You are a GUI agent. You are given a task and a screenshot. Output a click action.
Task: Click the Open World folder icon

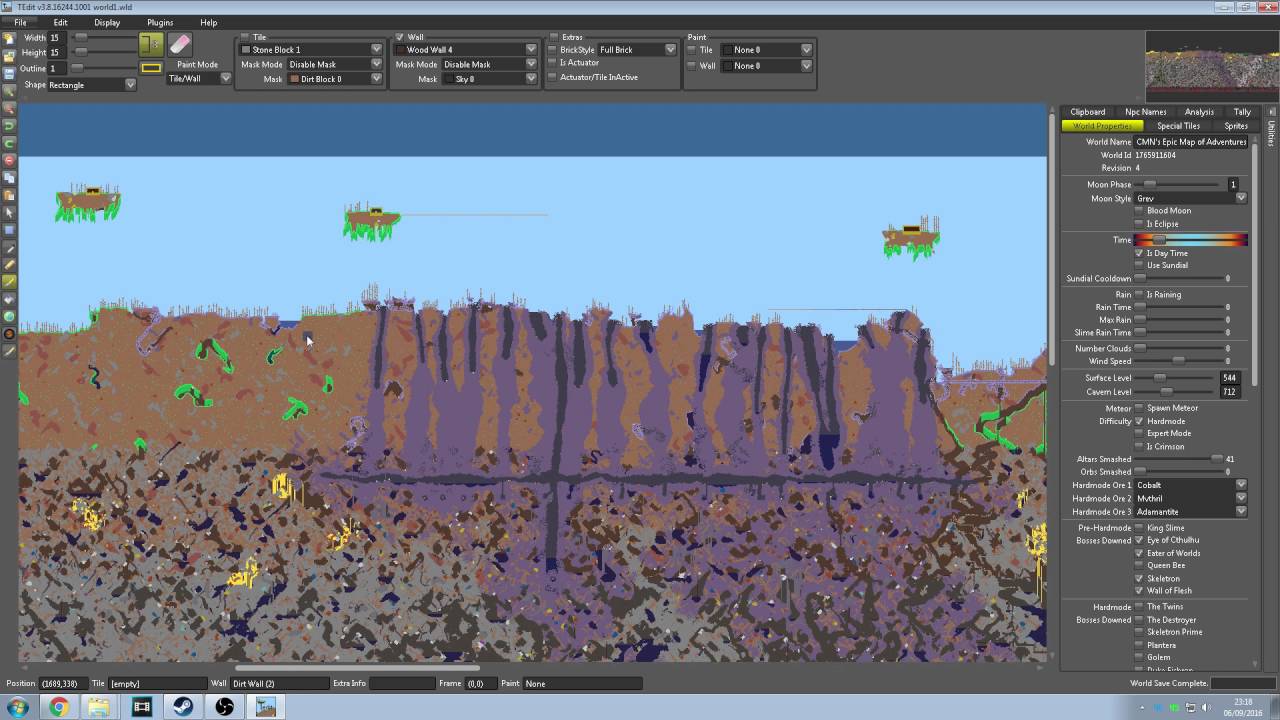pos(9,57)
